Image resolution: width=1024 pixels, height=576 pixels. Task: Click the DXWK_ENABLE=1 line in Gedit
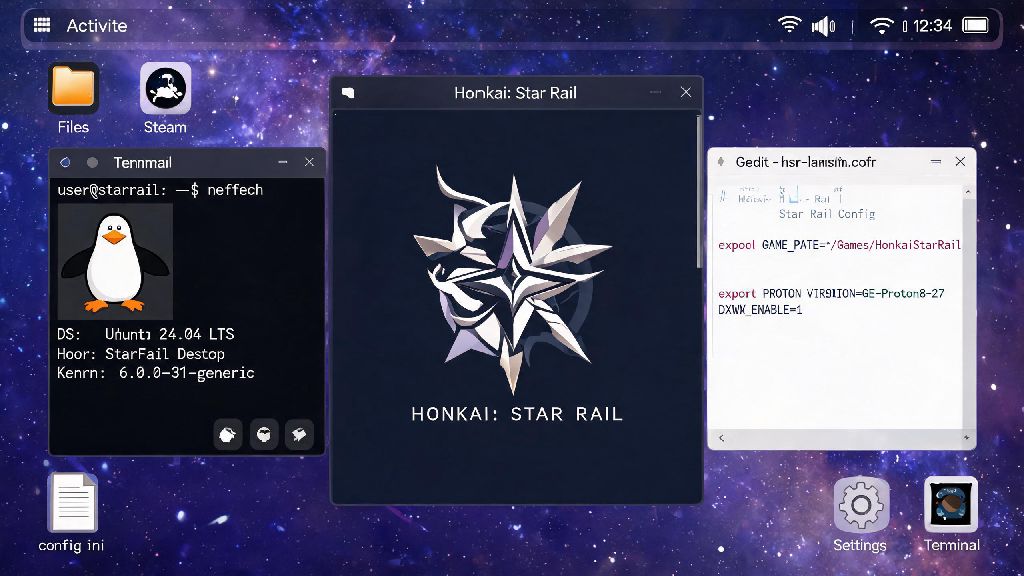760,310
